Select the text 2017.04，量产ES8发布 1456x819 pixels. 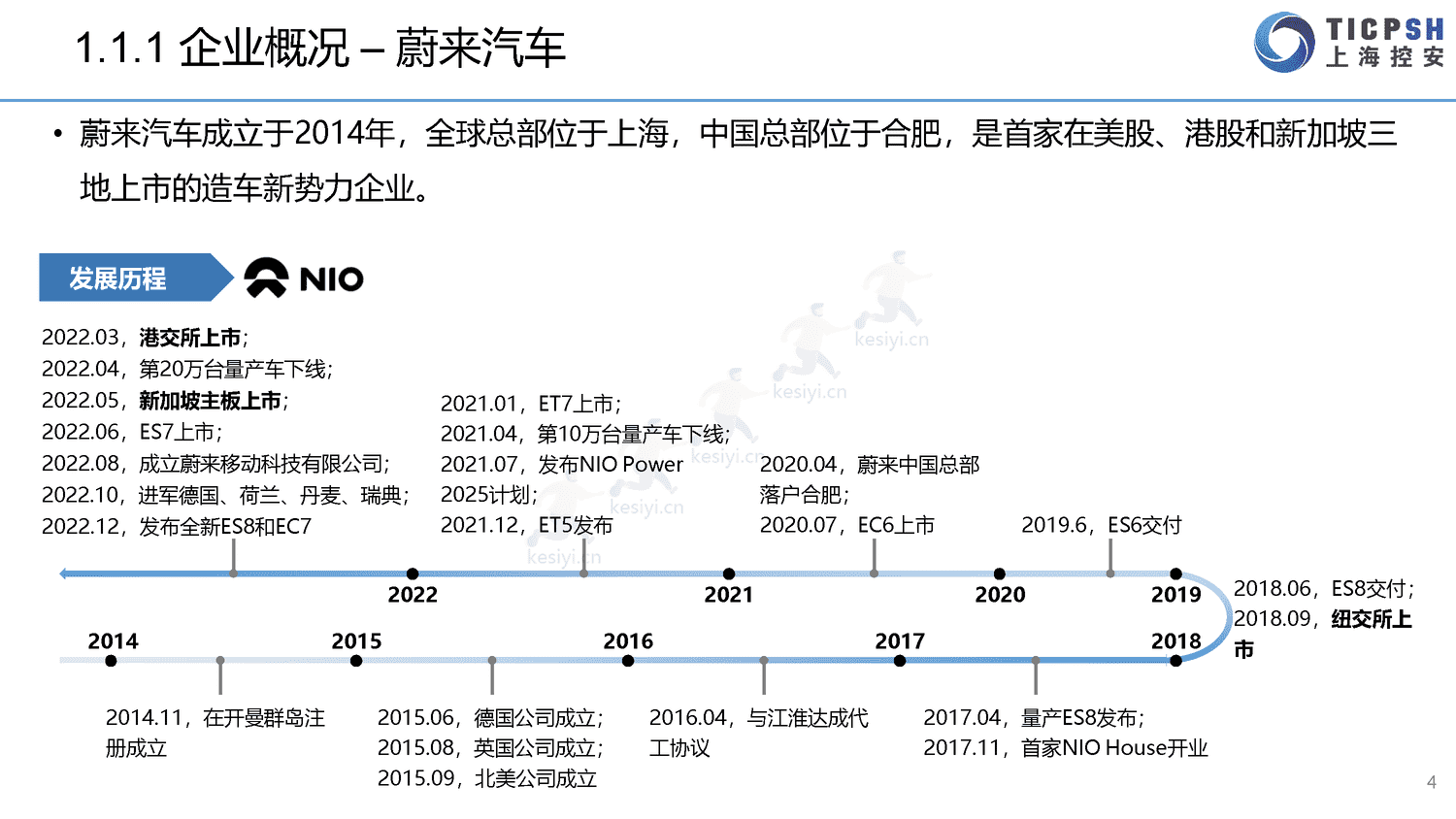pyautogui.click(x=1032, y=718)
